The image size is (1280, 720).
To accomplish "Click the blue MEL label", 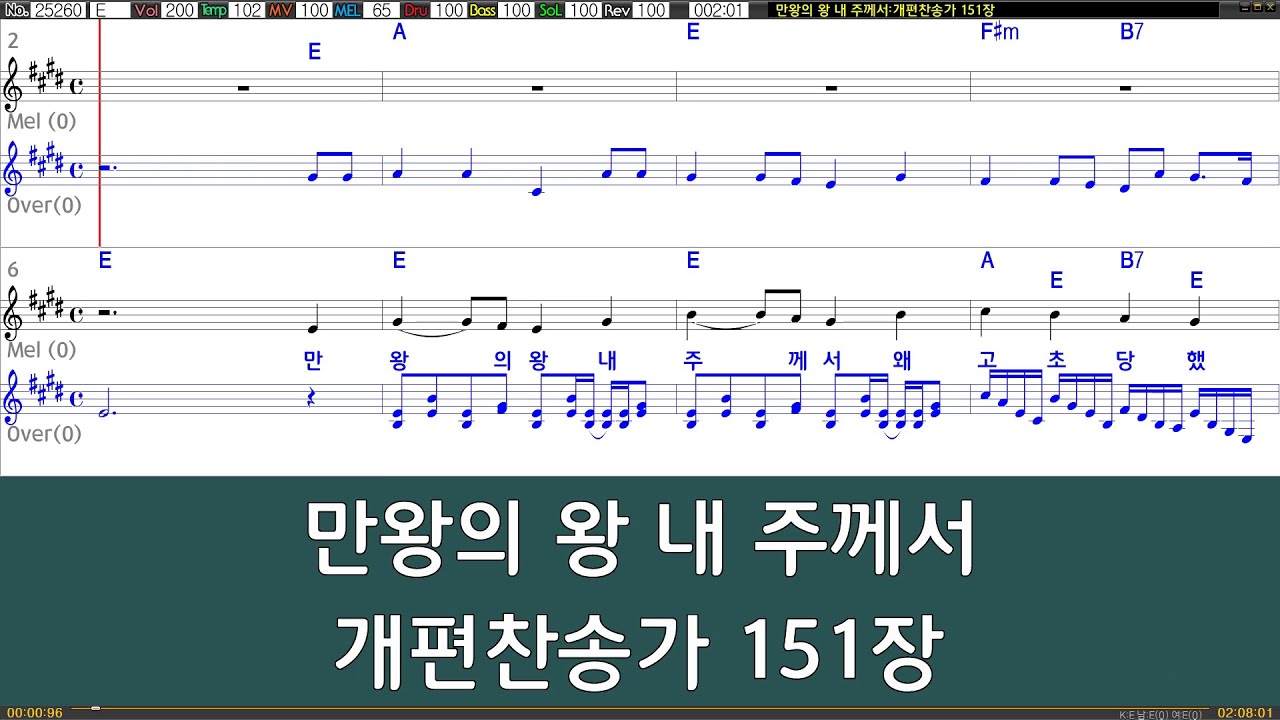I will (x=348, y=10).
